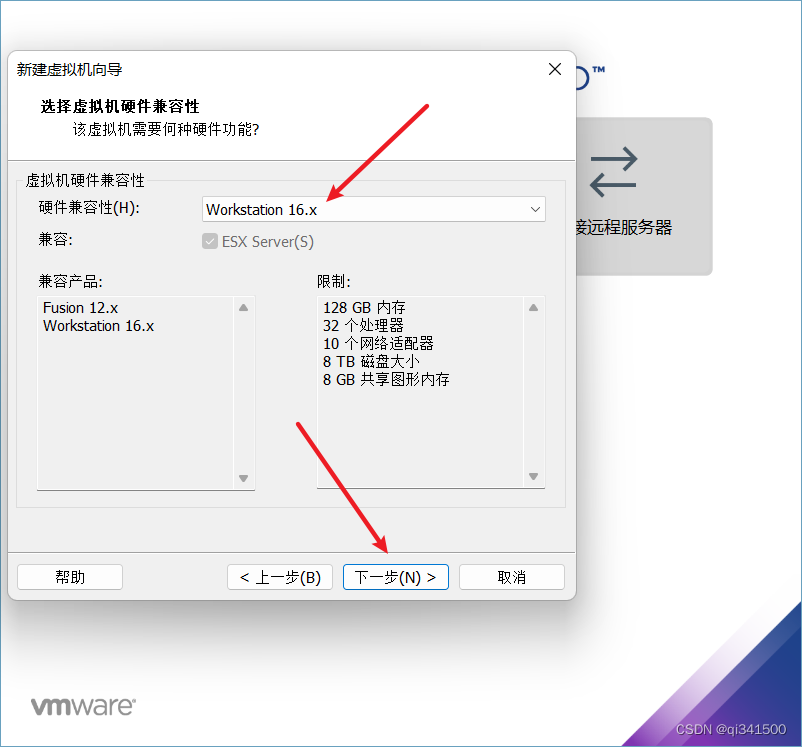Click the 取消 cancel button
The width and height of the screenshot is (802, 747).
512,577
